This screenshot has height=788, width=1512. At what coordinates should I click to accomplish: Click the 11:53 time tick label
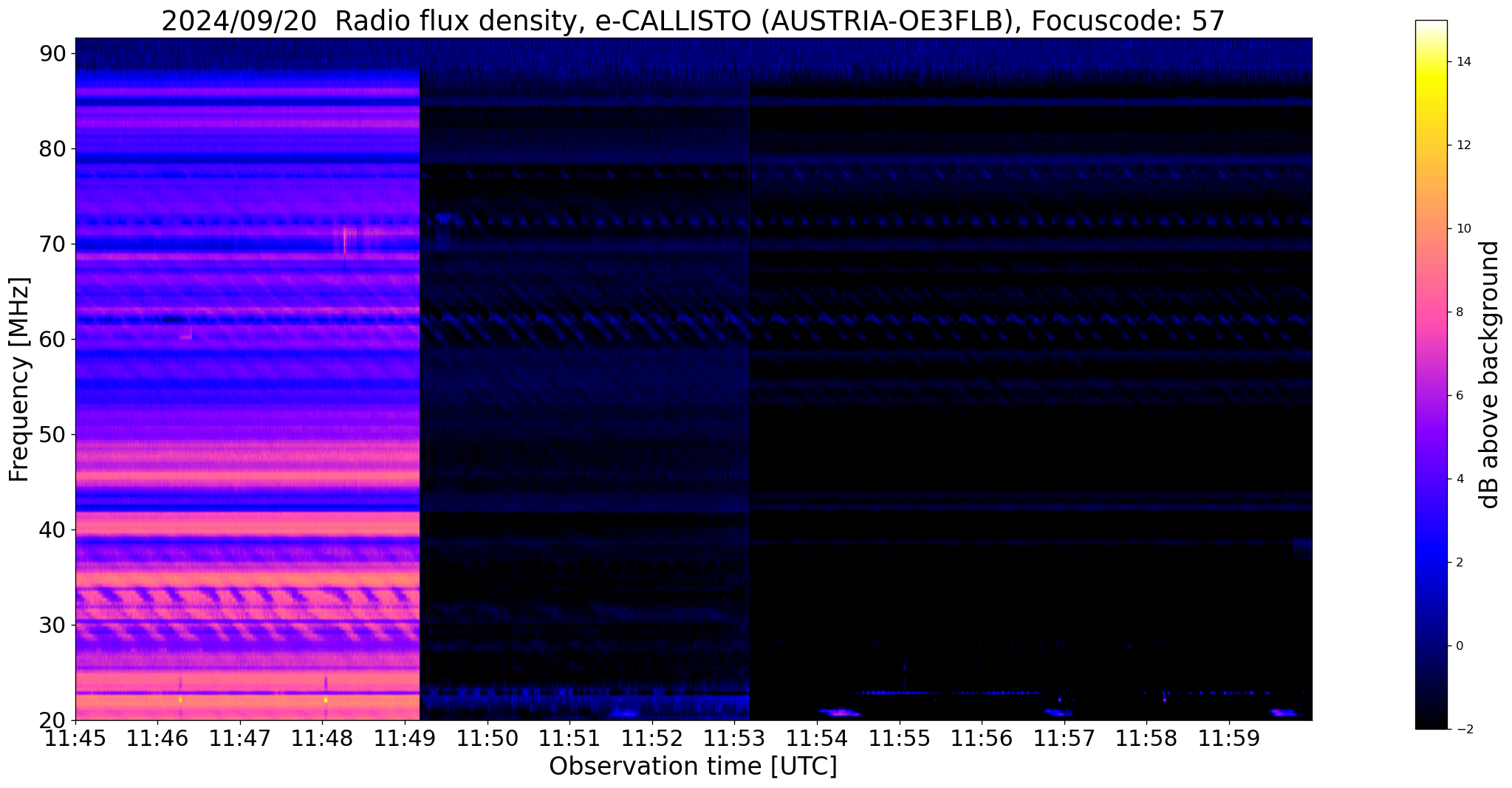tap(734, 738)
